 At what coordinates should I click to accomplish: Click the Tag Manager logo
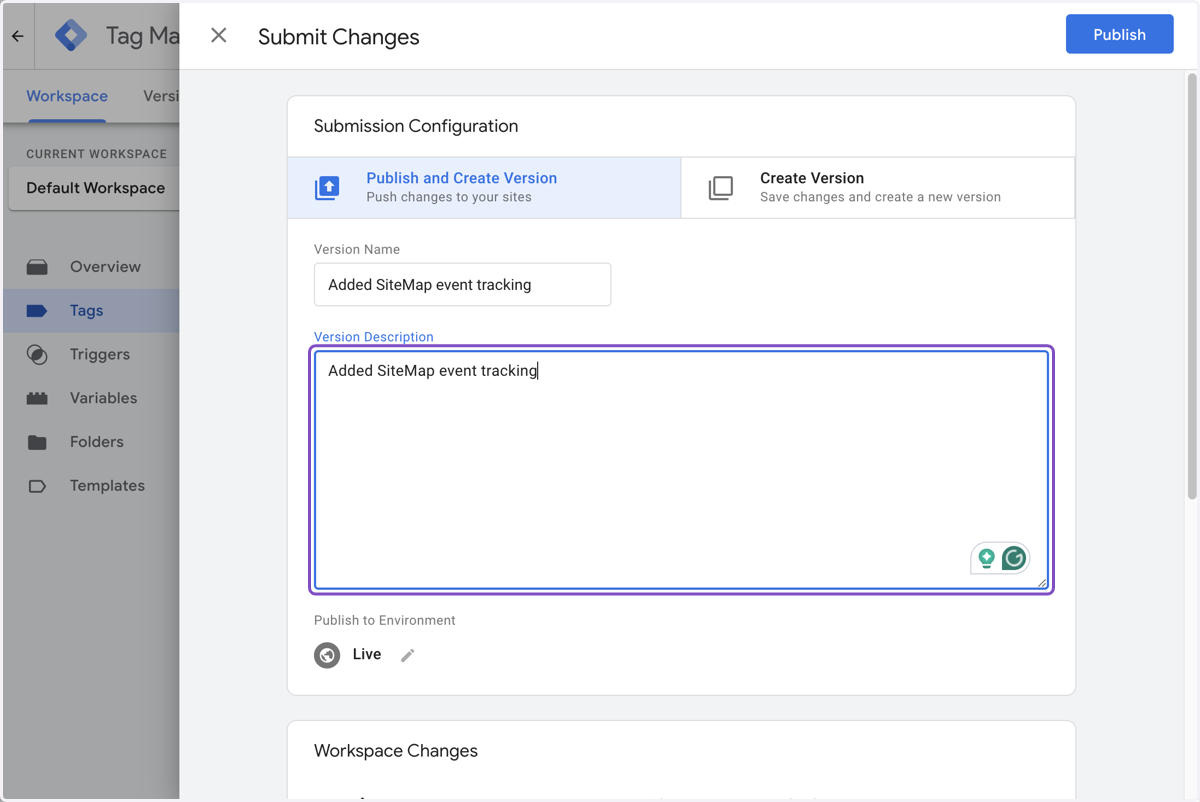[71, 36]
